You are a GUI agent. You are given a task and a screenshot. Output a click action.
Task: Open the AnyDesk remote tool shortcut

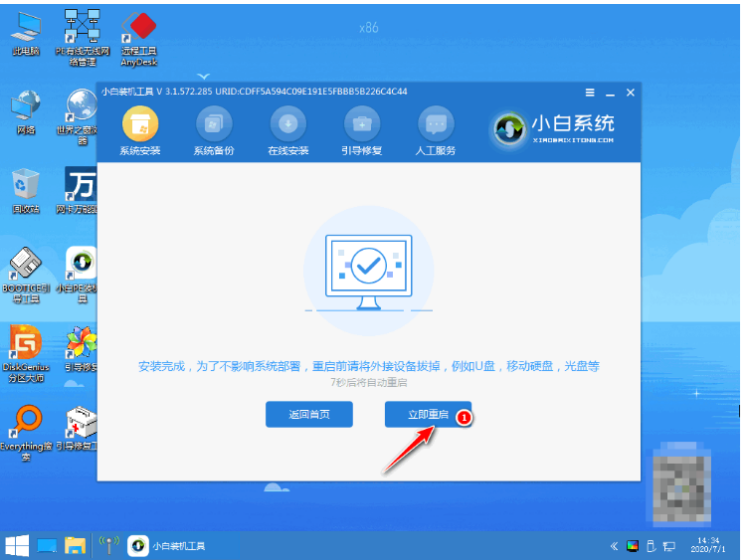click(x=139, y=39)
